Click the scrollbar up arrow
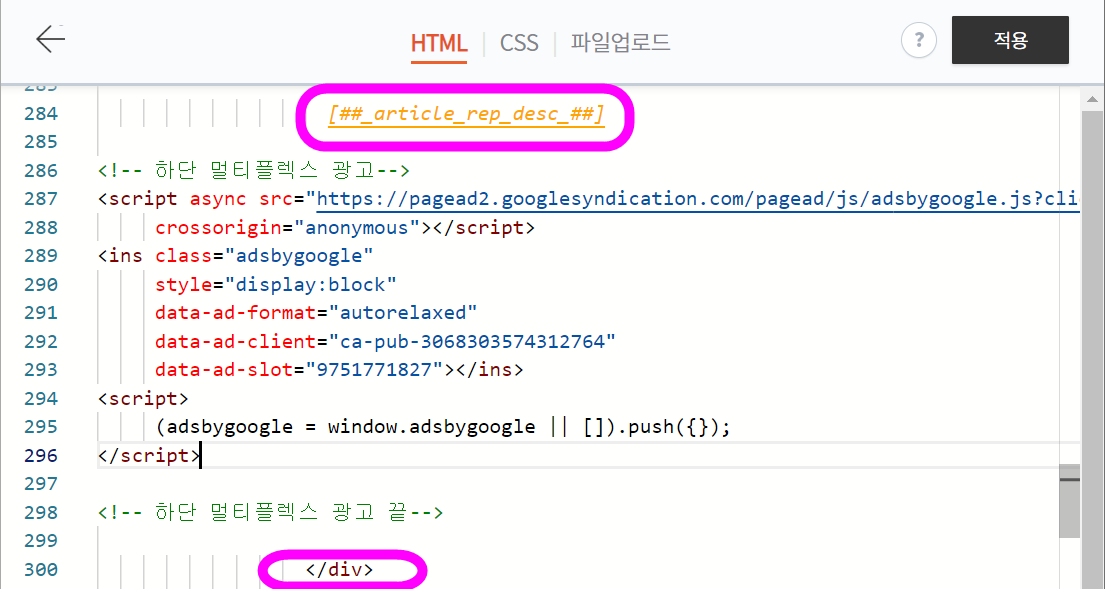The image size is (1105, 589). coord(1092,101)
